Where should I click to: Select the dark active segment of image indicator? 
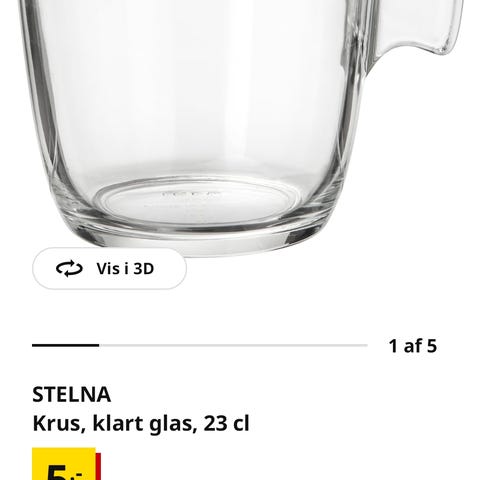click(66, 345)
